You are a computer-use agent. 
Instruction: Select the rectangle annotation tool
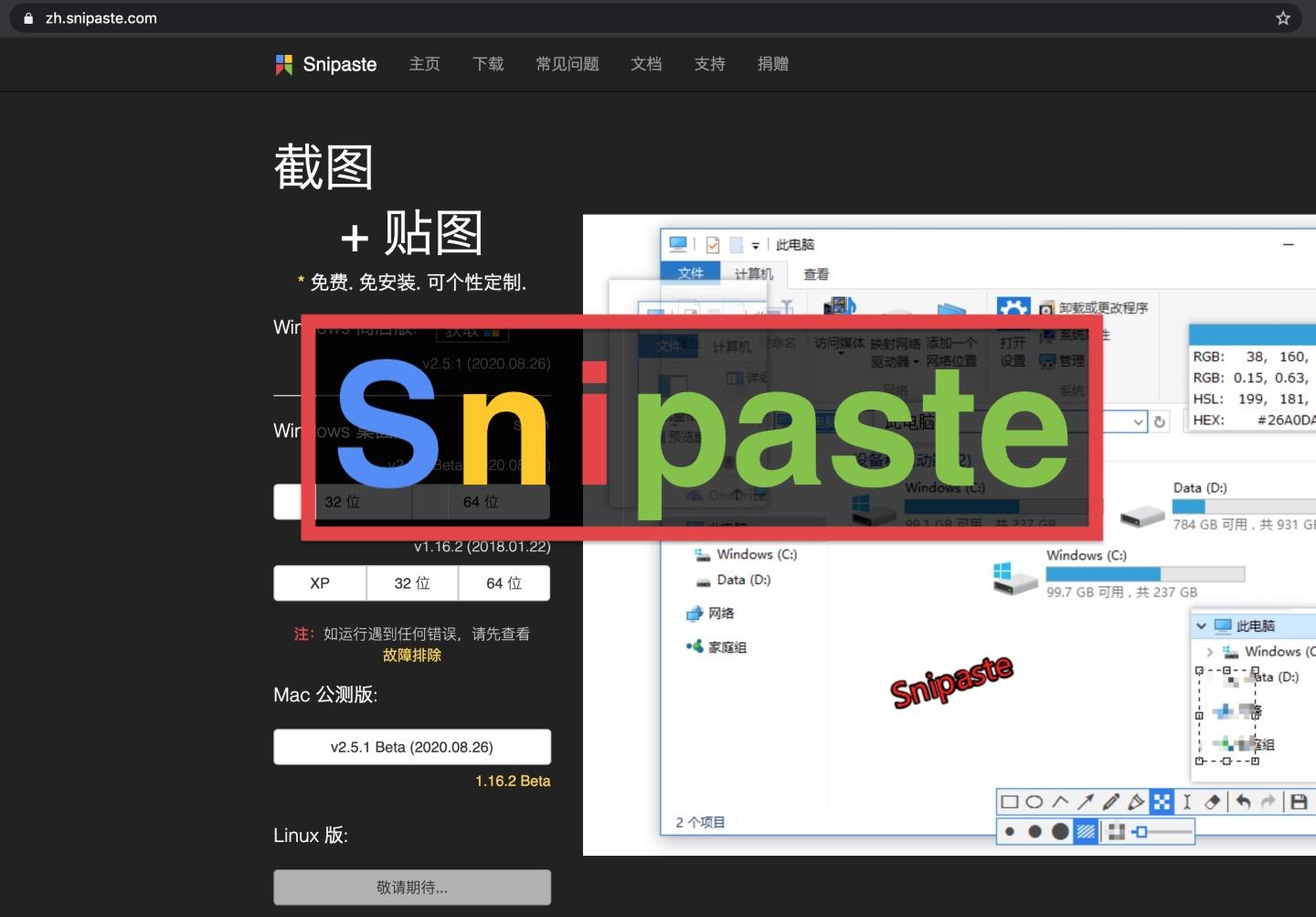(x=1011, y=802)
